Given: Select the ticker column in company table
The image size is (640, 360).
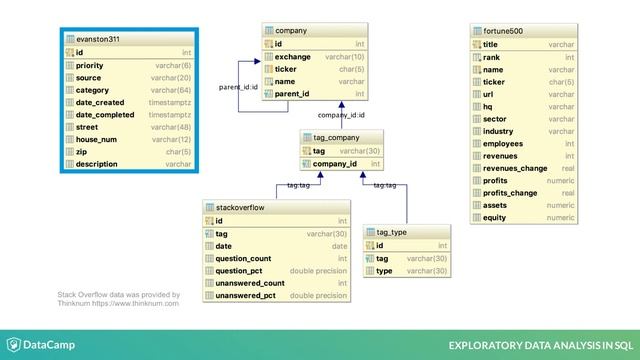Looking at the screenshot, I should [x=285, y=69].
